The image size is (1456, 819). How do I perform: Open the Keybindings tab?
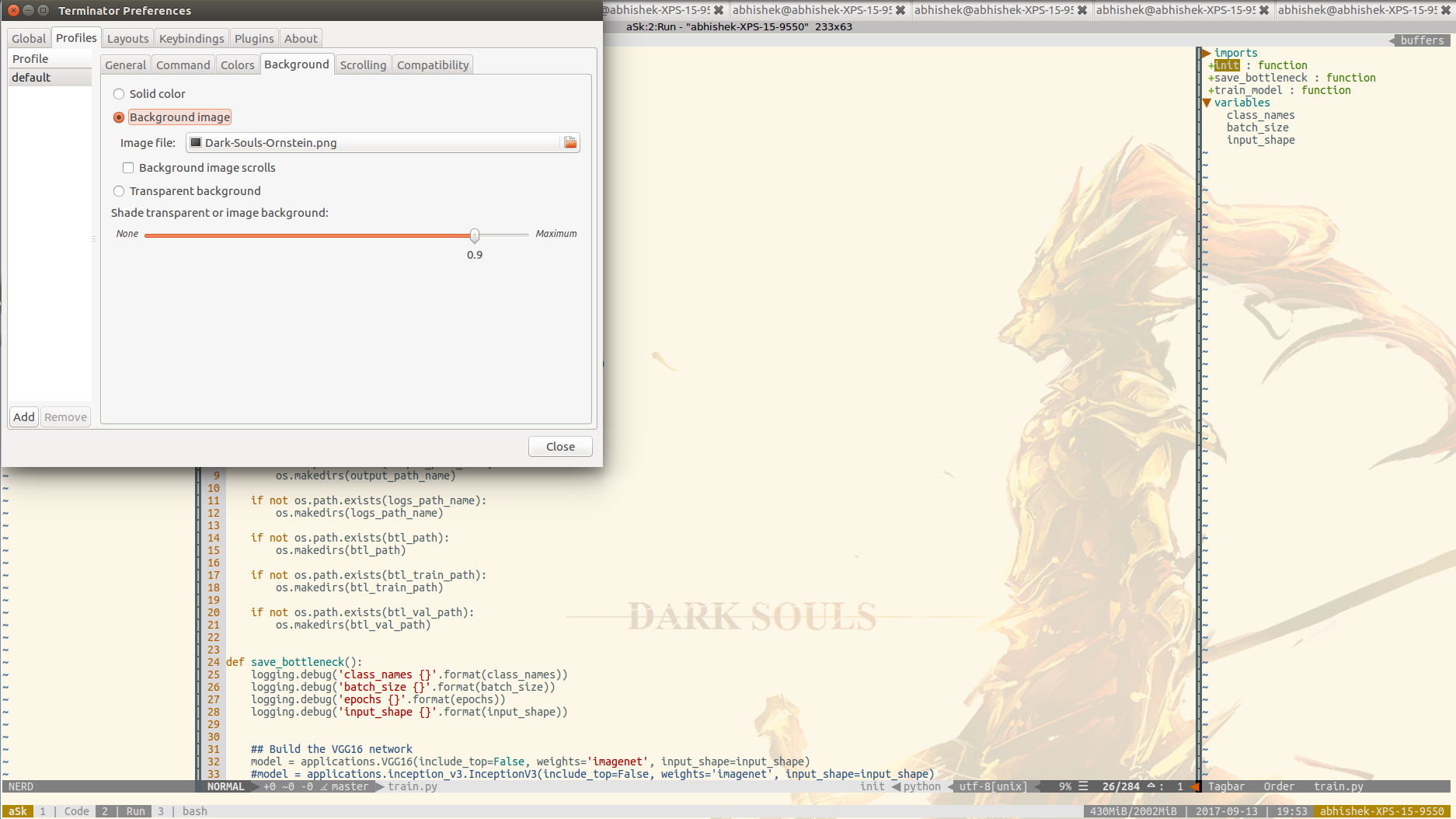tap(191, 38)
